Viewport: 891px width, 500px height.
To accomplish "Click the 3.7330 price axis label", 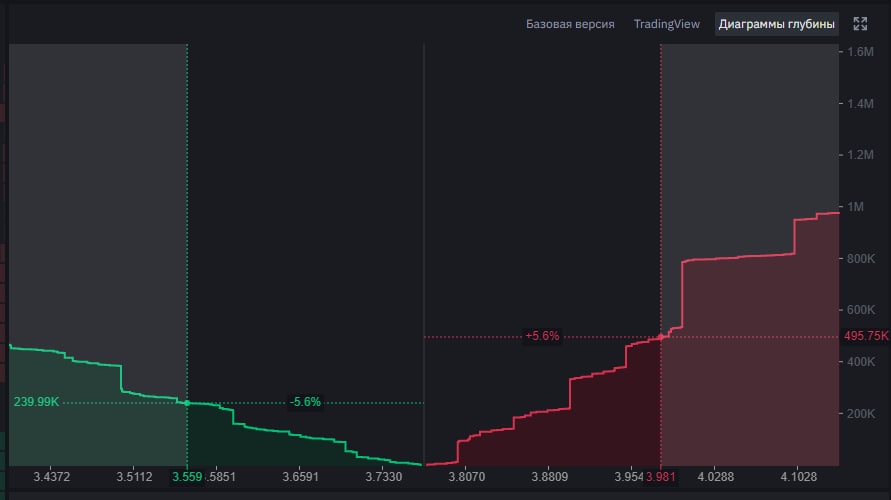I will click(384, 477).
